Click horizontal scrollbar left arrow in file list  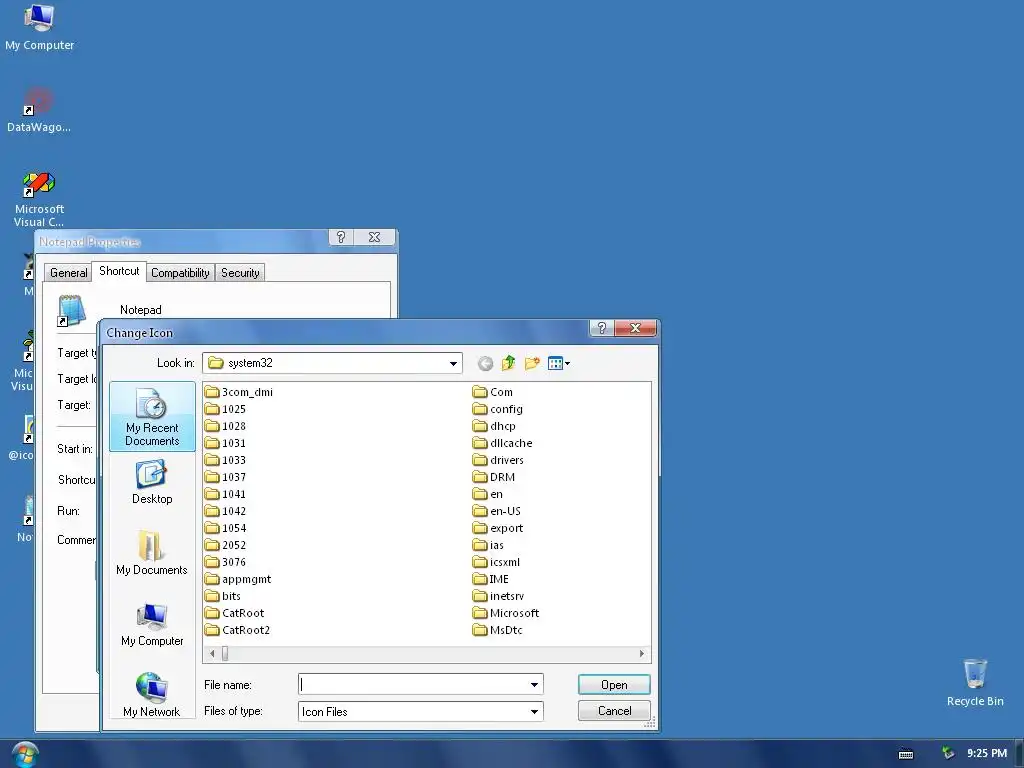[212, 653]
